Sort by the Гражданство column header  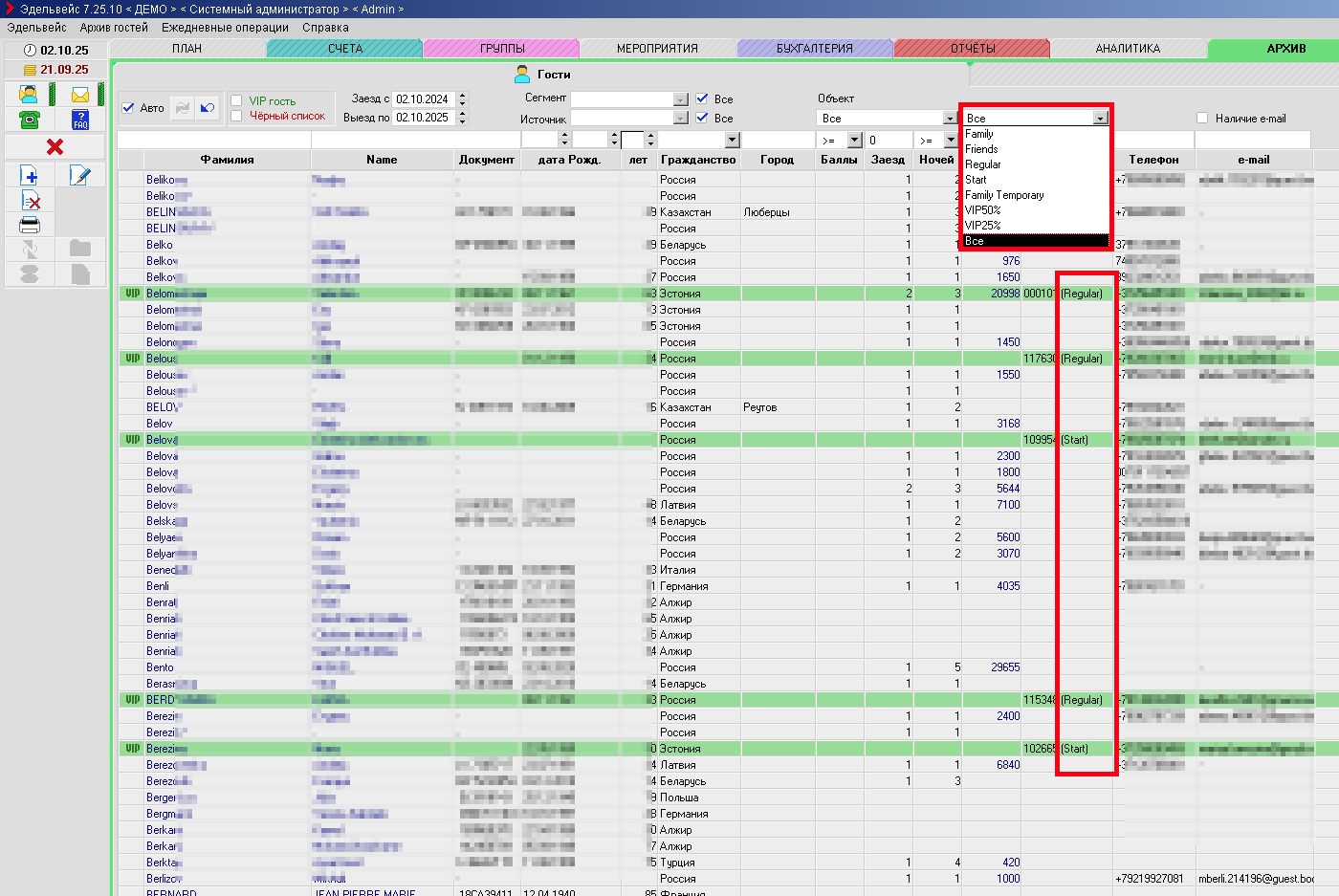pos(697,160)
